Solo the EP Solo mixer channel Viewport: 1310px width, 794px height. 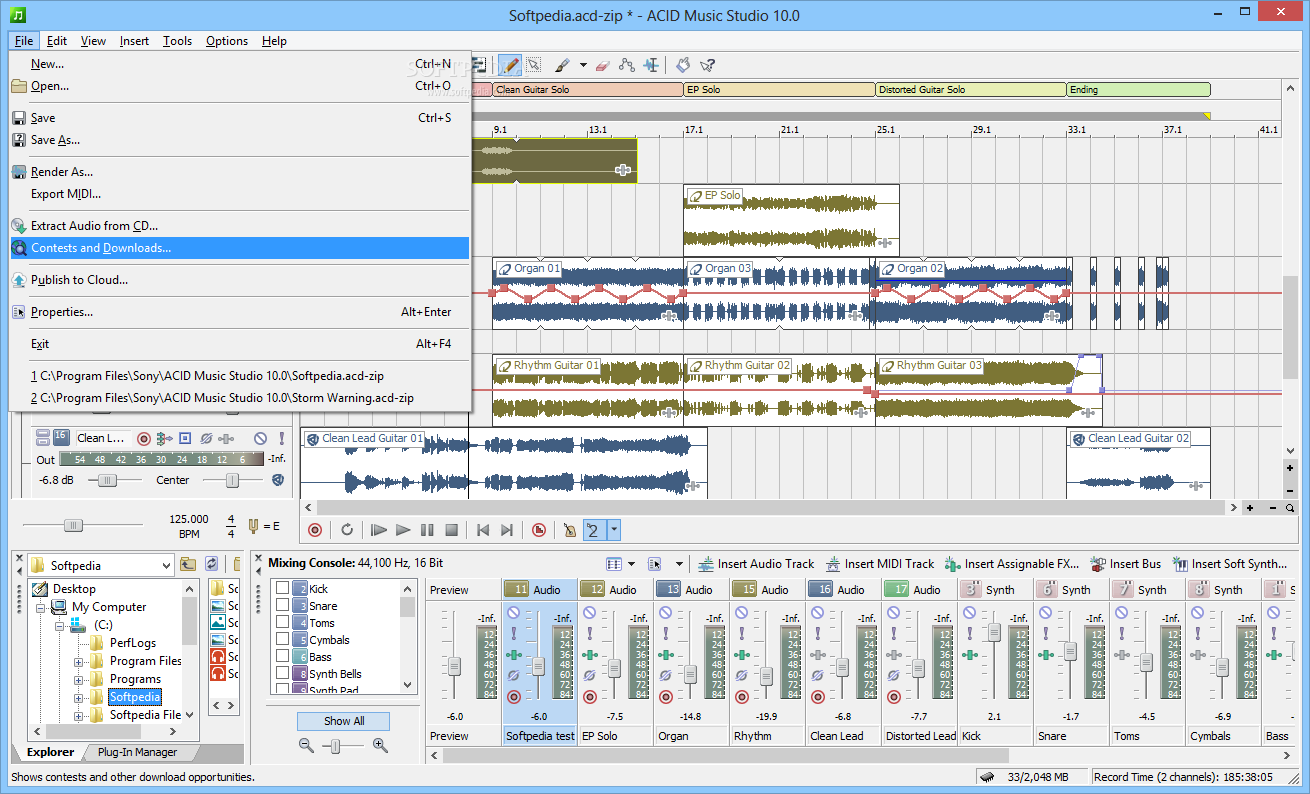[589, 633]
